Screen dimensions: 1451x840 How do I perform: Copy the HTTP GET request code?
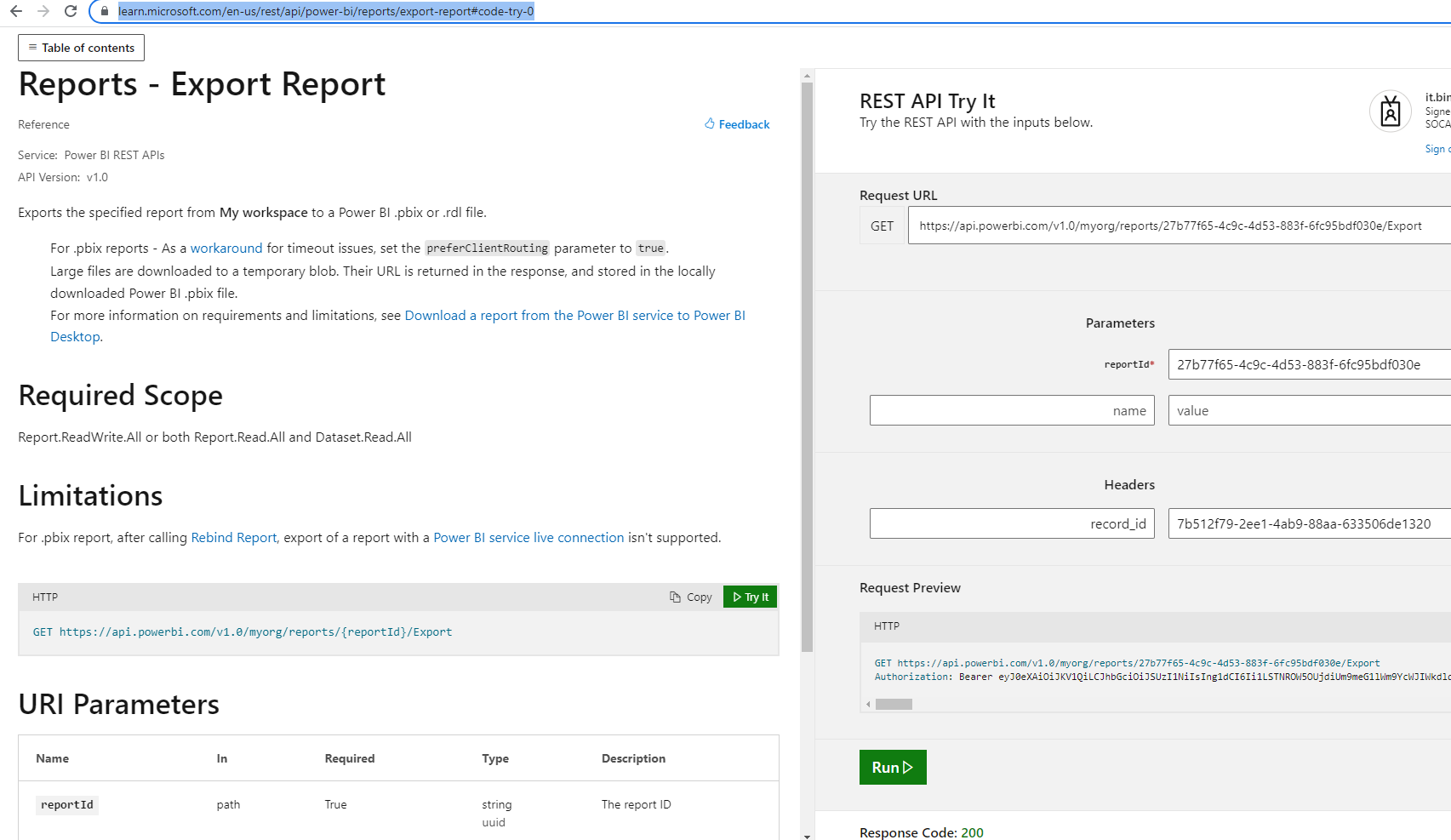691,597
